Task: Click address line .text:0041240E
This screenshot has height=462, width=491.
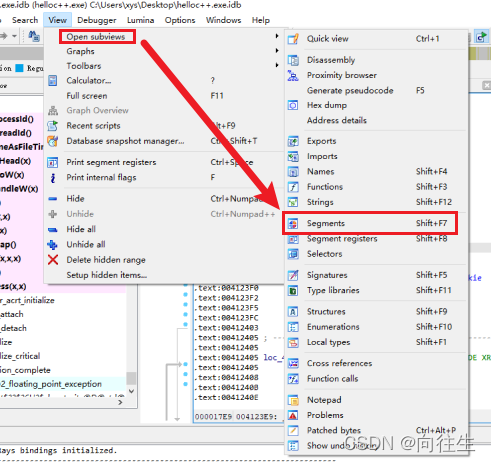Action: click(x=227, y=398)
